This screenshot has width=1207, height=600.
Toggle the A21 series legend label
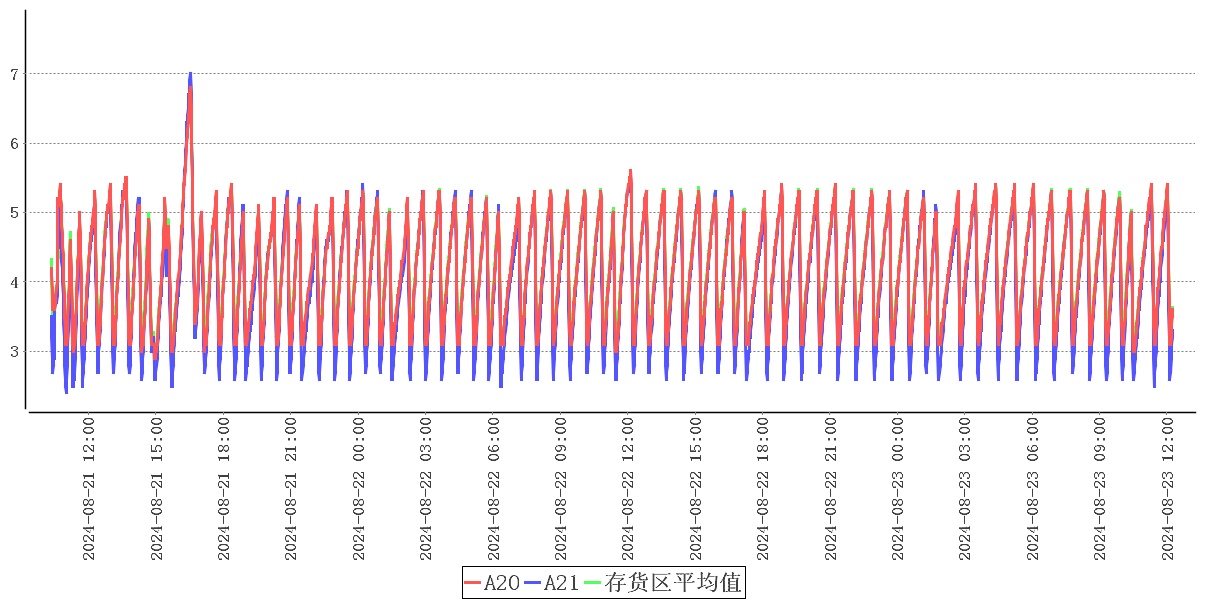(x=561, y=583)
